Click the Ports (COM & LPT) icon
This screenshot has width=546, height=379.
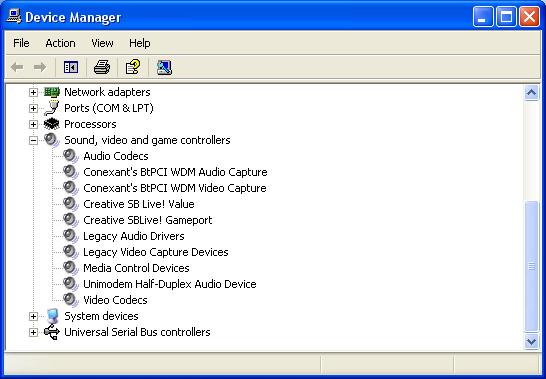point(52,108)
